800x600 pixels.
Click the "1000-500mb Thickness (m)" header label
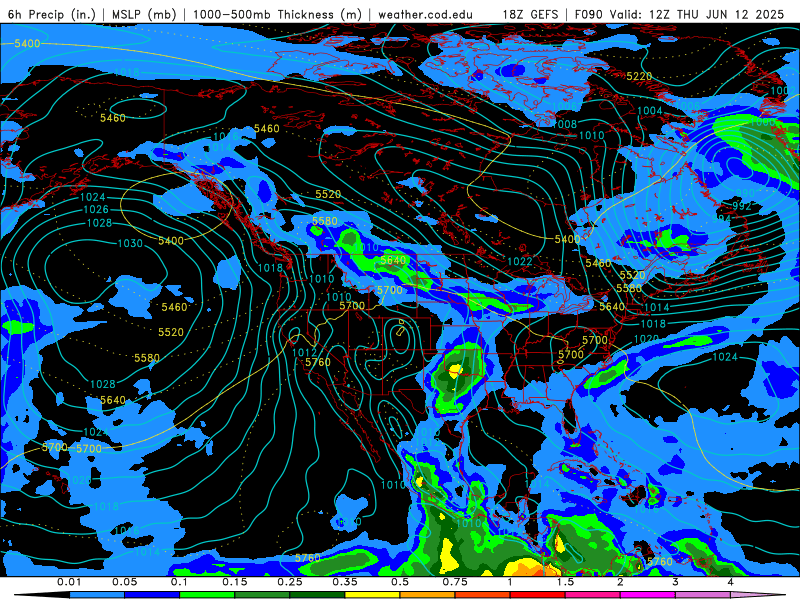click(x=277, y=14)
